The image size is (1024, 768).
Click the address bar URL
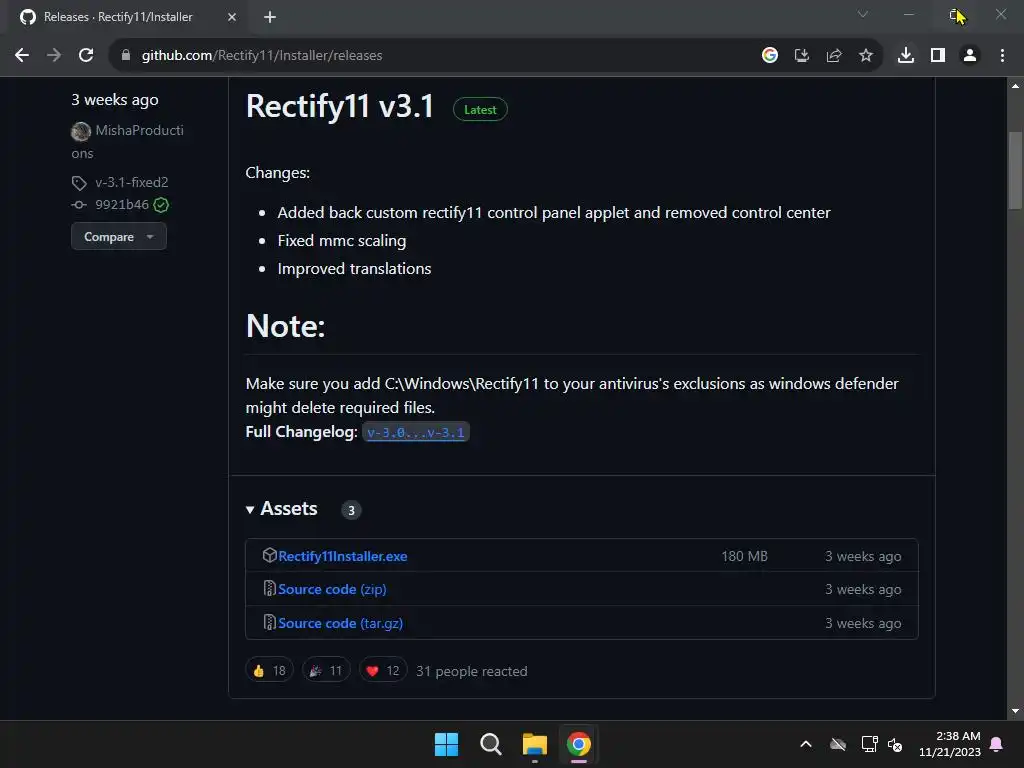pyautogui.click(x=262, y=56)
